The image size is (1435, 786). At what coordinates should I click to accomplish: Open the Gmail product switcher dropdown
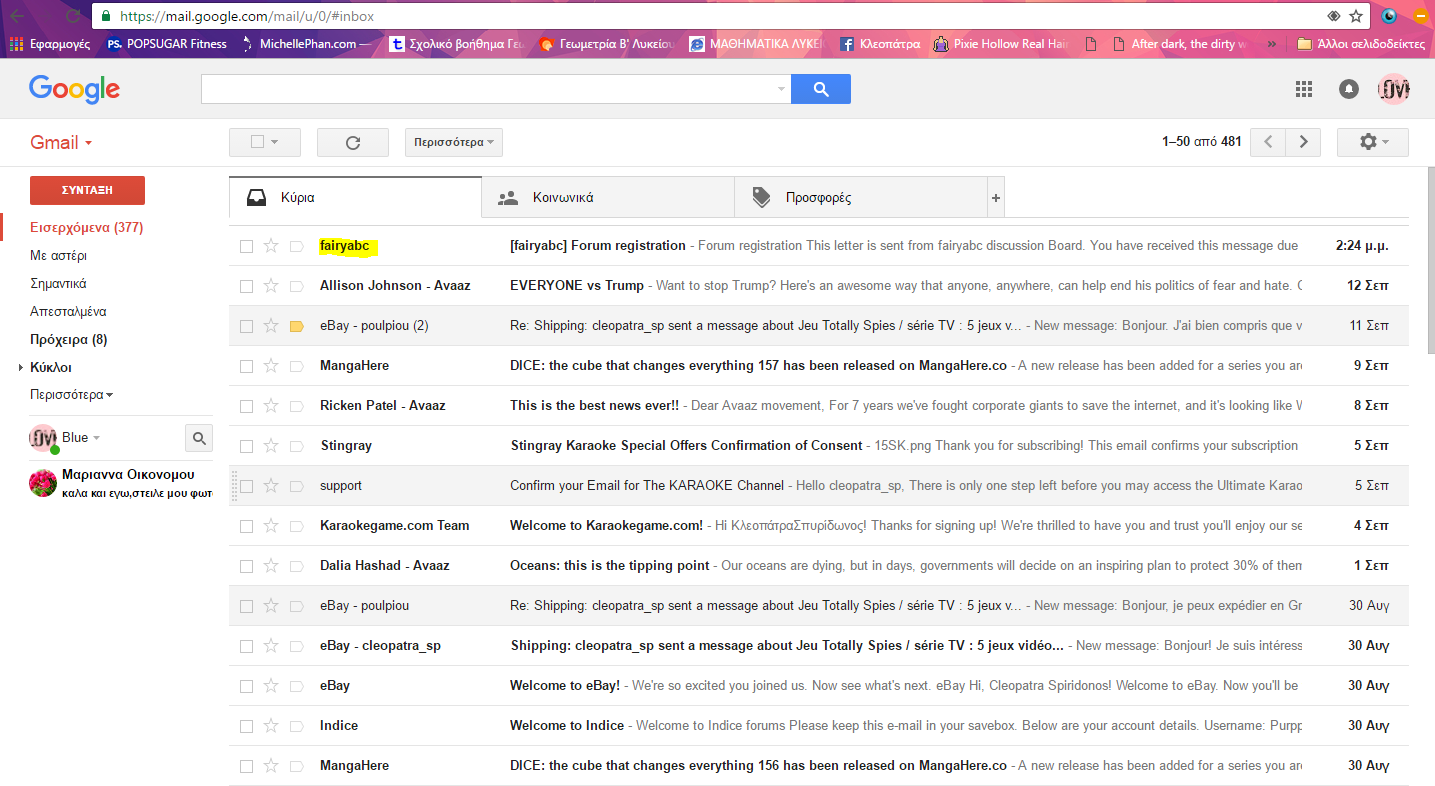point(61,142)
